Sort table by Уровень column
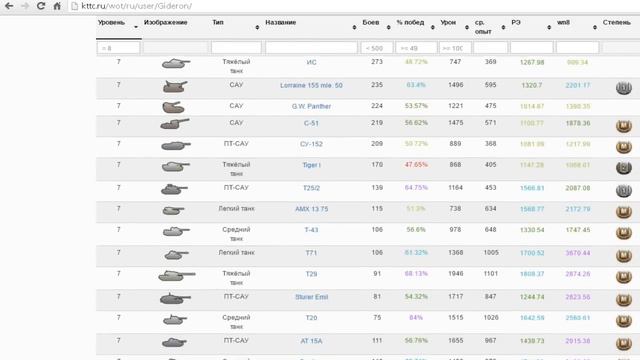This screenshot has width=640, height=360. 119,27
